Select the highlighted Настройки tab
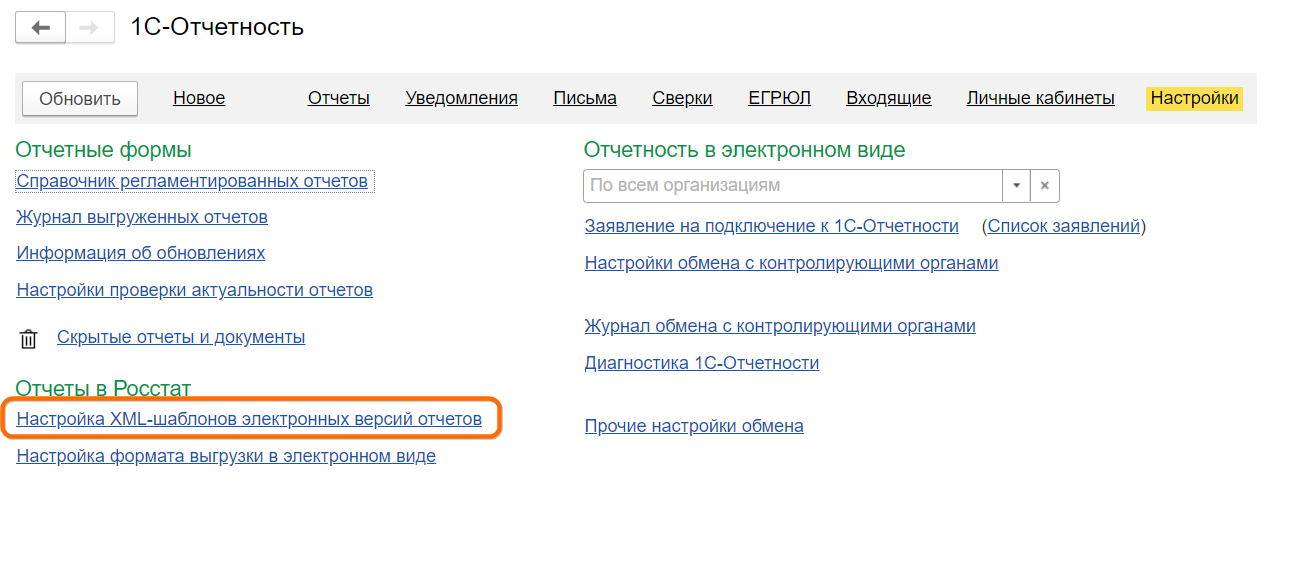This screenshot has height=570, width=1310. point(1195,98)
